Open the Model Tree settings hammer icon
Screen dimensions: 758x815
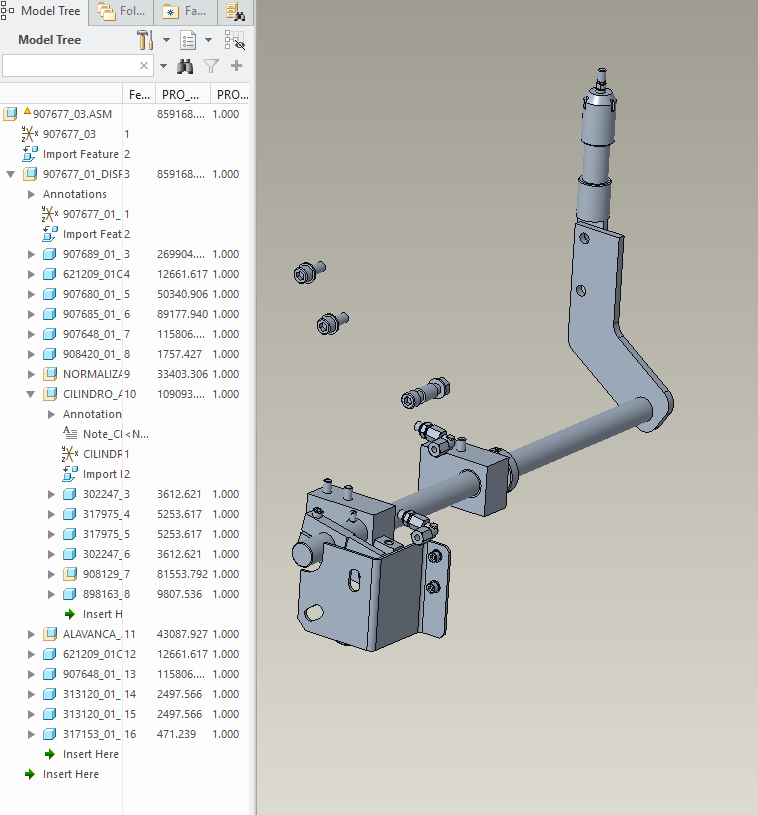pyautogui.click(x=145, y=40)
